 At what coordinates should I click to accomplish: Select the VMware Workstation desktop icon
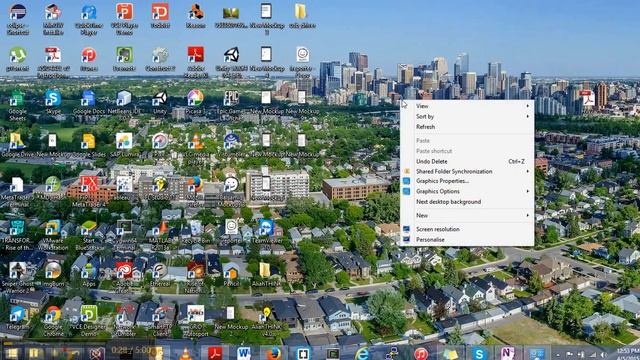(53, 235)
